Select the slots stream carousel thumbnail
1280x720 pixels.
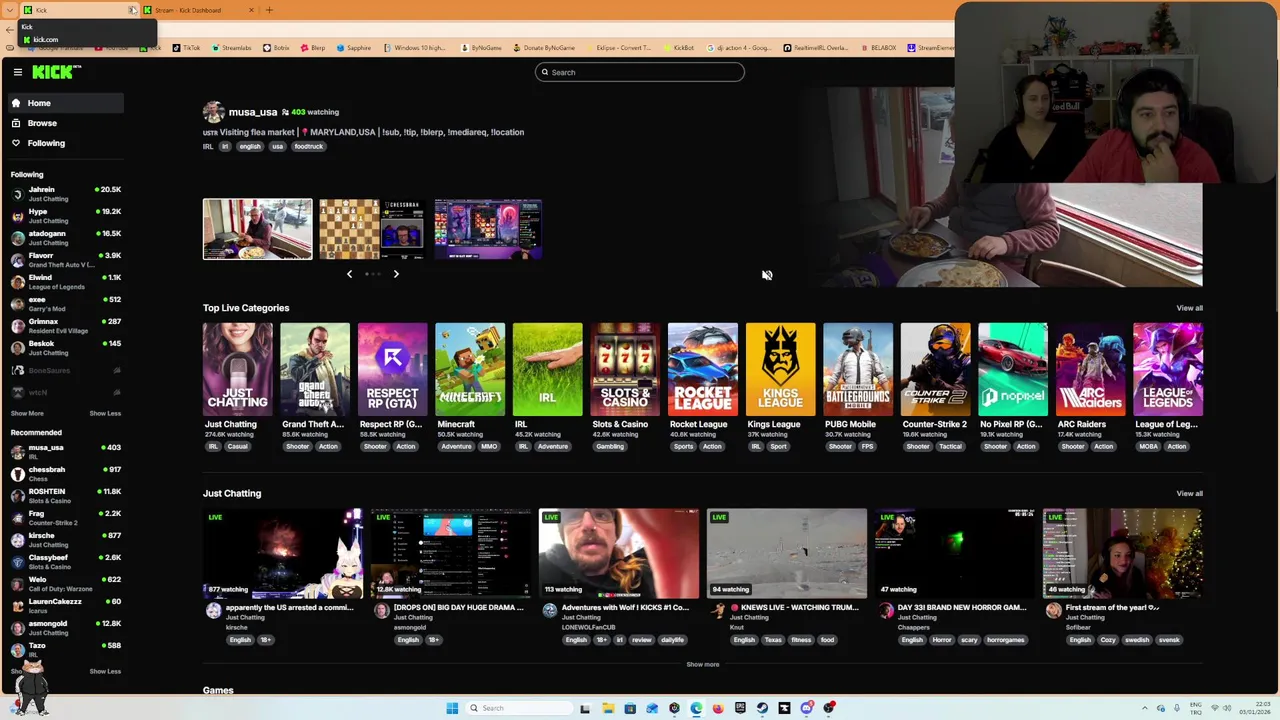click(x=488, y=229)
